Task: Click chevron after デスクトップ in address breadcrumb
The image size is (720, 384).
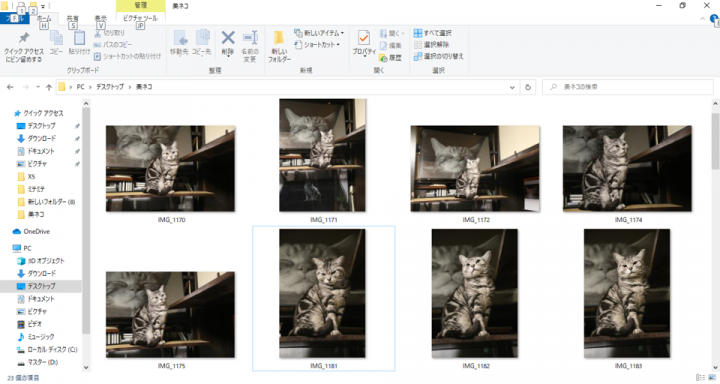Action: point(130,87)
